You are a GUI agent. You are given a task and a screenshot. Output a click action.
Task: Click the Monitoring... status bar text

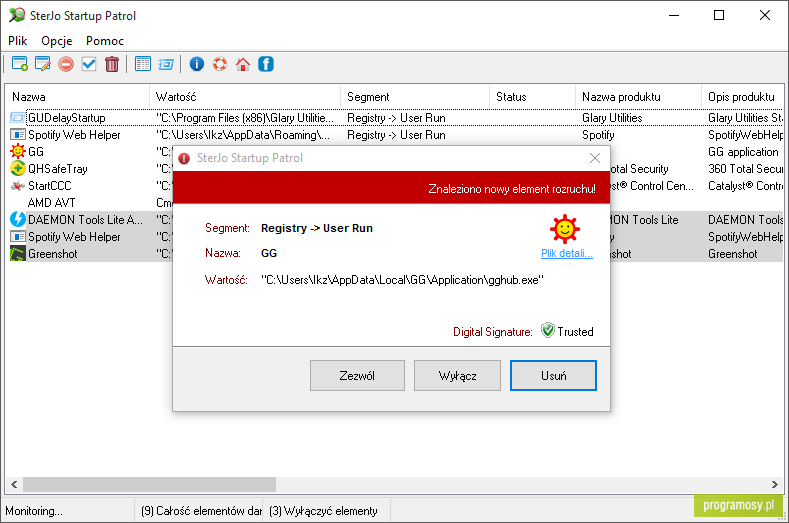(34, 511)
